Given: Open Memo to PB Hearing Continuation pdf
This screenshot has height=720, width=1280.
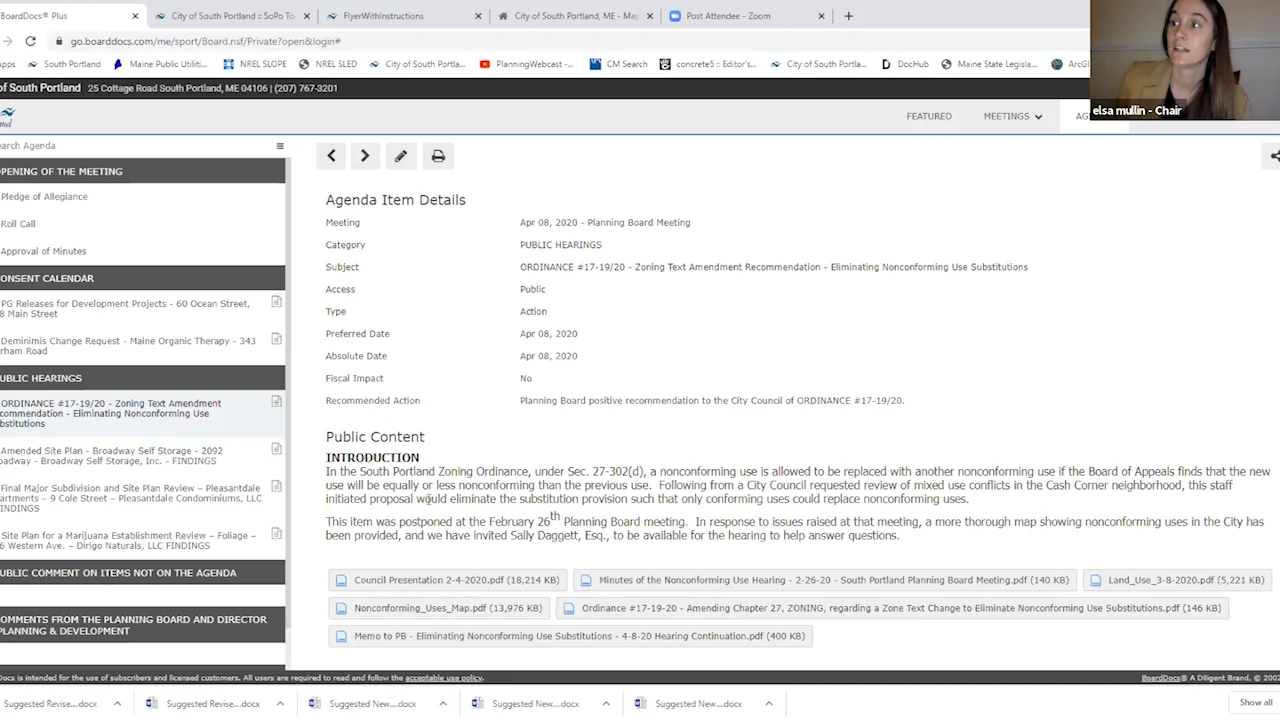Looking at the screenshot, I should click(570, 636).
